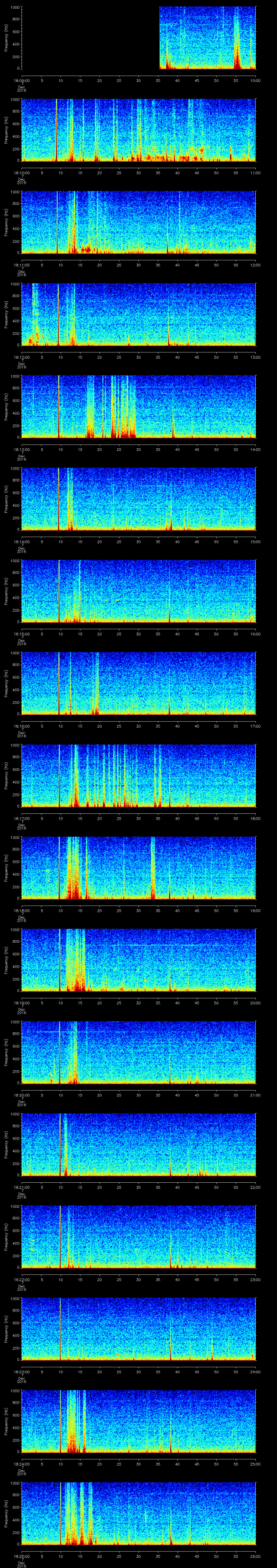Click the 14:00 end-of-axis label
Screen dimensions: 277x1568
(255, 449)
